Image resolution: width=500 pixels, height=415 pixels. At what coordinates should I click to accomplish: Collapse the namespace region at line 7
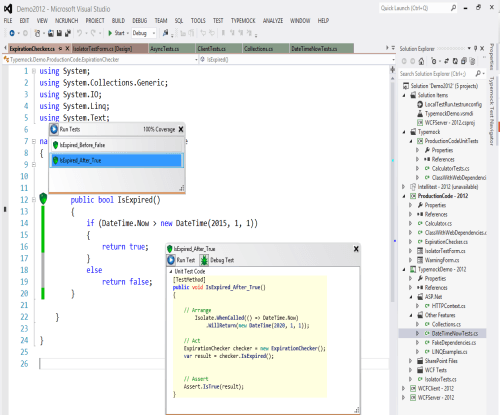click(x=34, y=141)
